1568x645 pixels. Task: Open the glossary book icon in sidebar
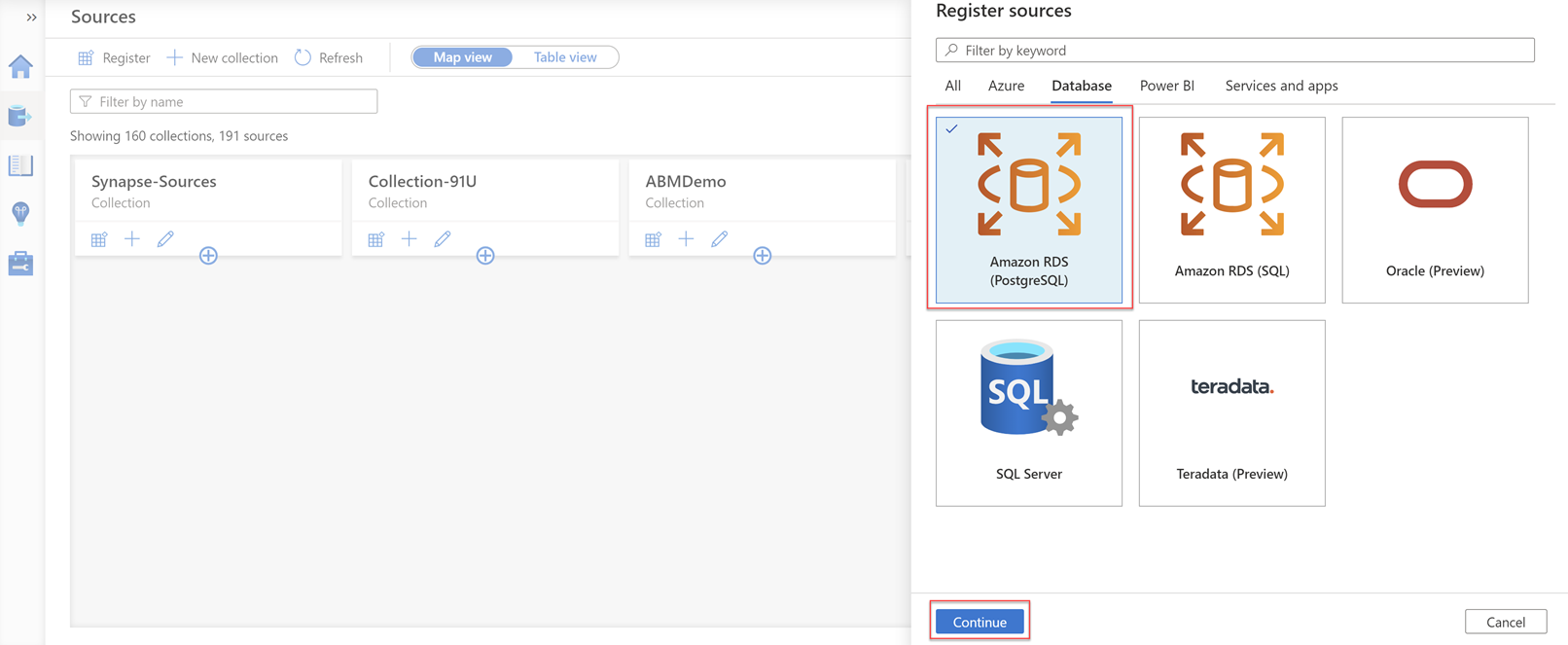point(20,164)
